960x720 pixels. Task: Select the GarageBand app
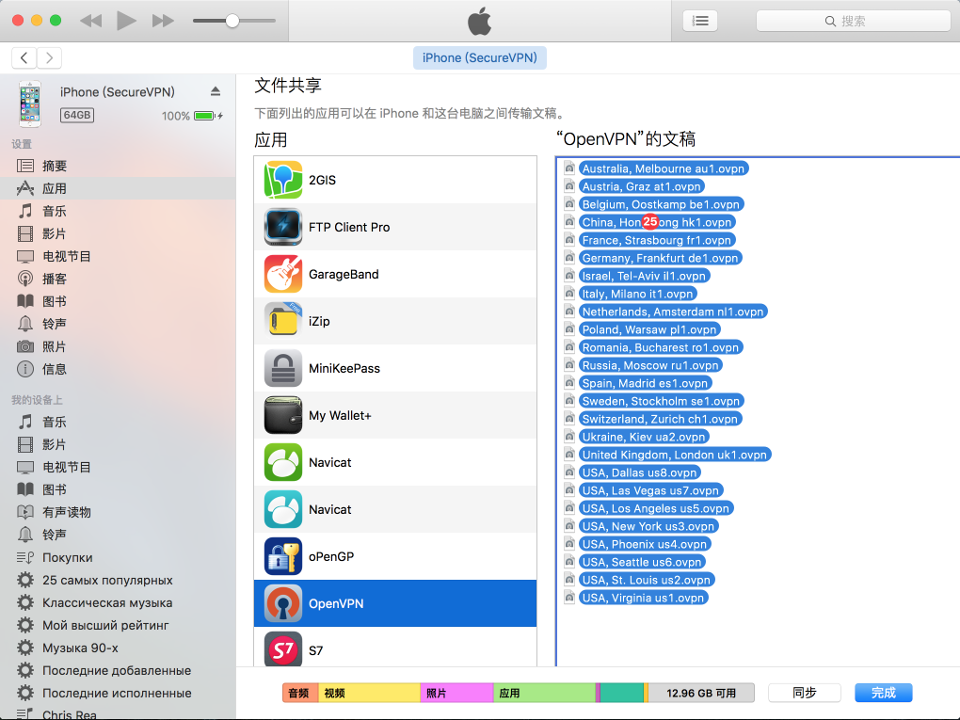click(395, 274)
